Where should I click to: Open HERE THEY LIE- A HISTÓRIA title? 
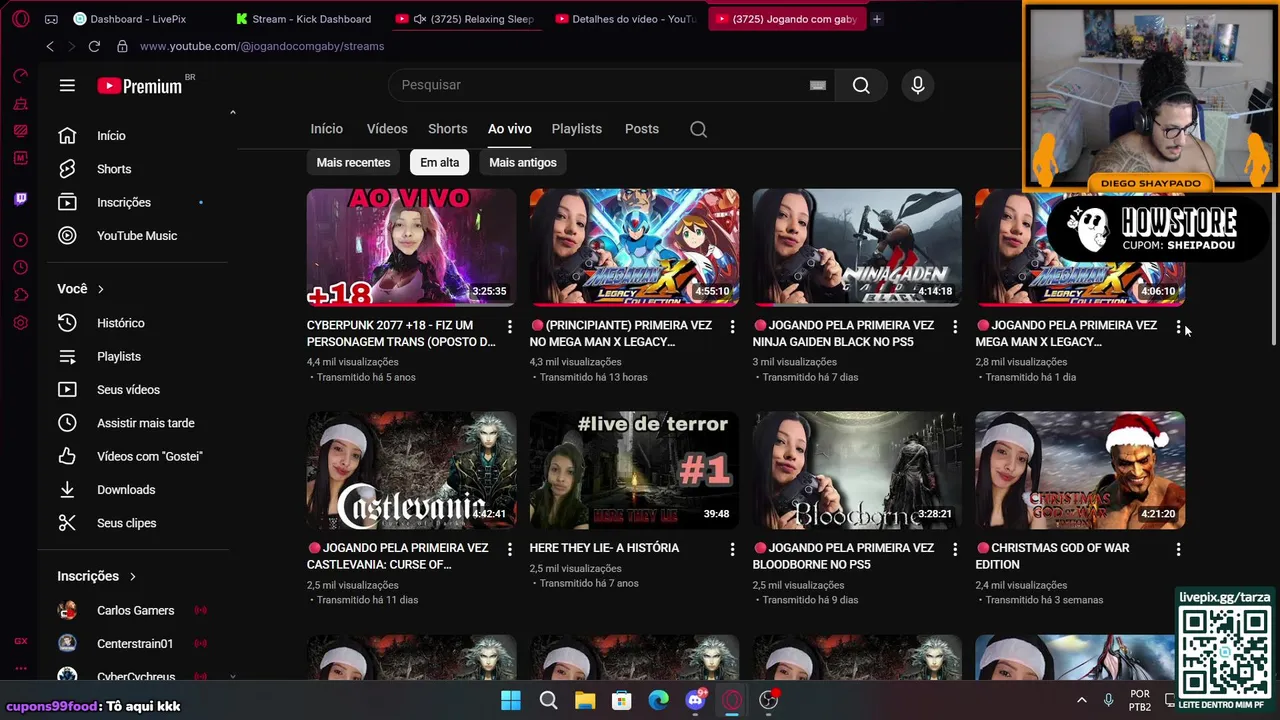604,548
